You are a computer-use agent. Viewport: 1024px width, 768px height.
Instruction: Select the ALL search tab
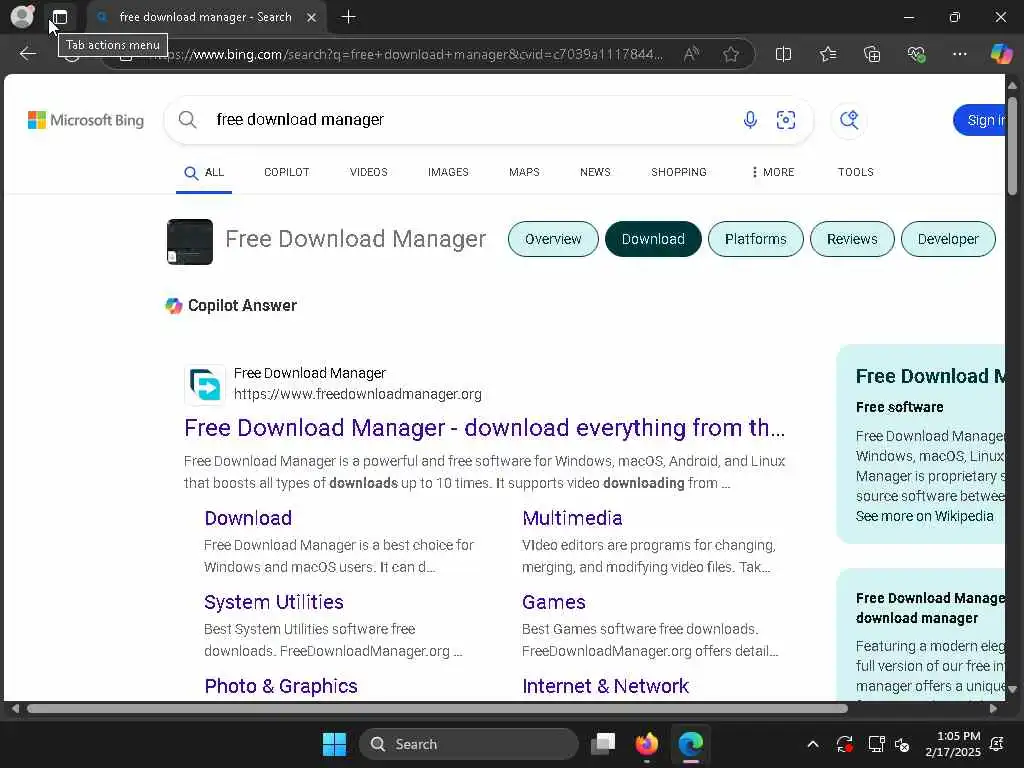pyautogui.click(x=204, y=172)
